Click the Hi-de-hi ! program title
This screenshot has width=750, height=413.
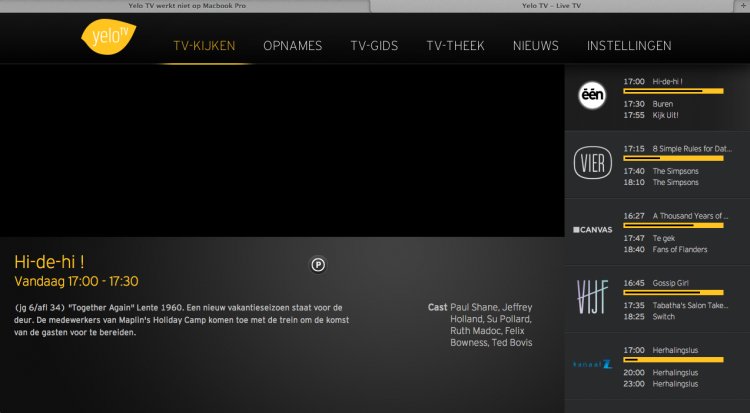click(x=49, y=262)
